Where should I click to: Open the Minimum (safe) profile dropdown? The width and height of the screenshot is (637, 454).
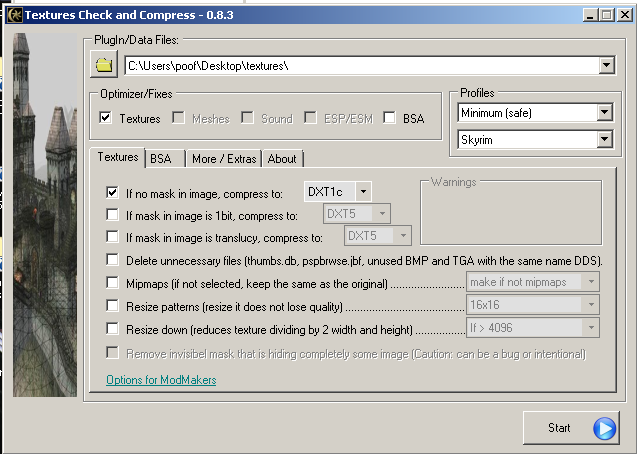coord(604,112)
